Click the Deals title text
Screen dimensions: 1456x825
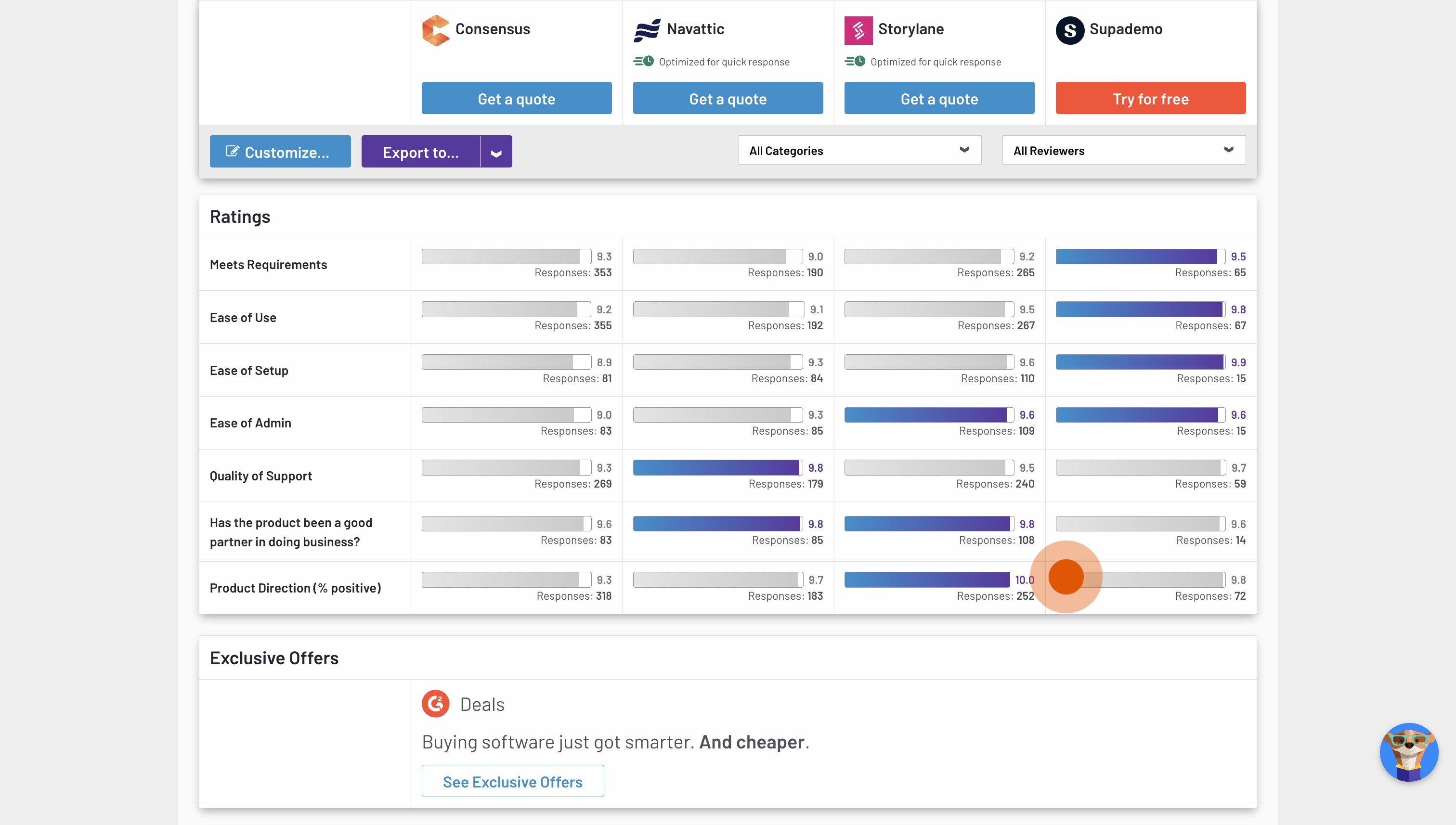(482, 704)
